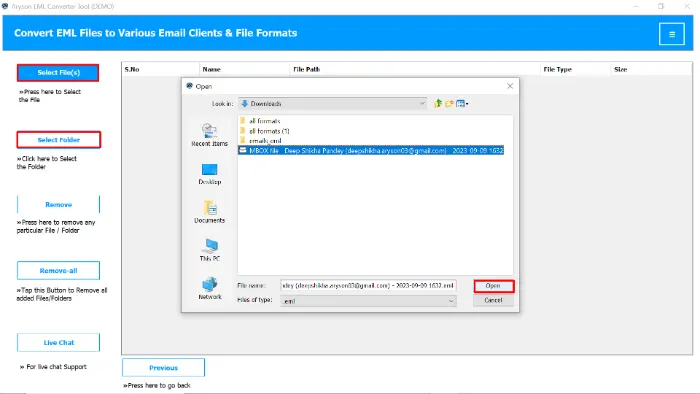This screenshot has height=394, width=700.
Task: Click inside the File name field
Action: click(368, 286)
